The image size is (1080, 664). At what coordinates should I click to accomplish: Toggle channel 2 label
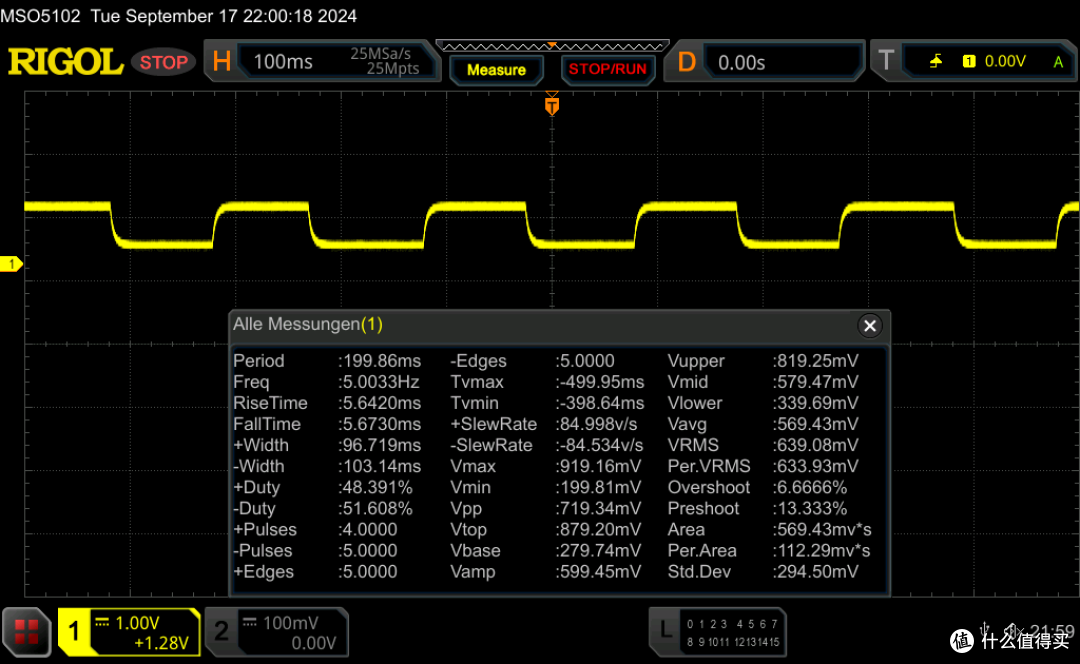point(221,631)
